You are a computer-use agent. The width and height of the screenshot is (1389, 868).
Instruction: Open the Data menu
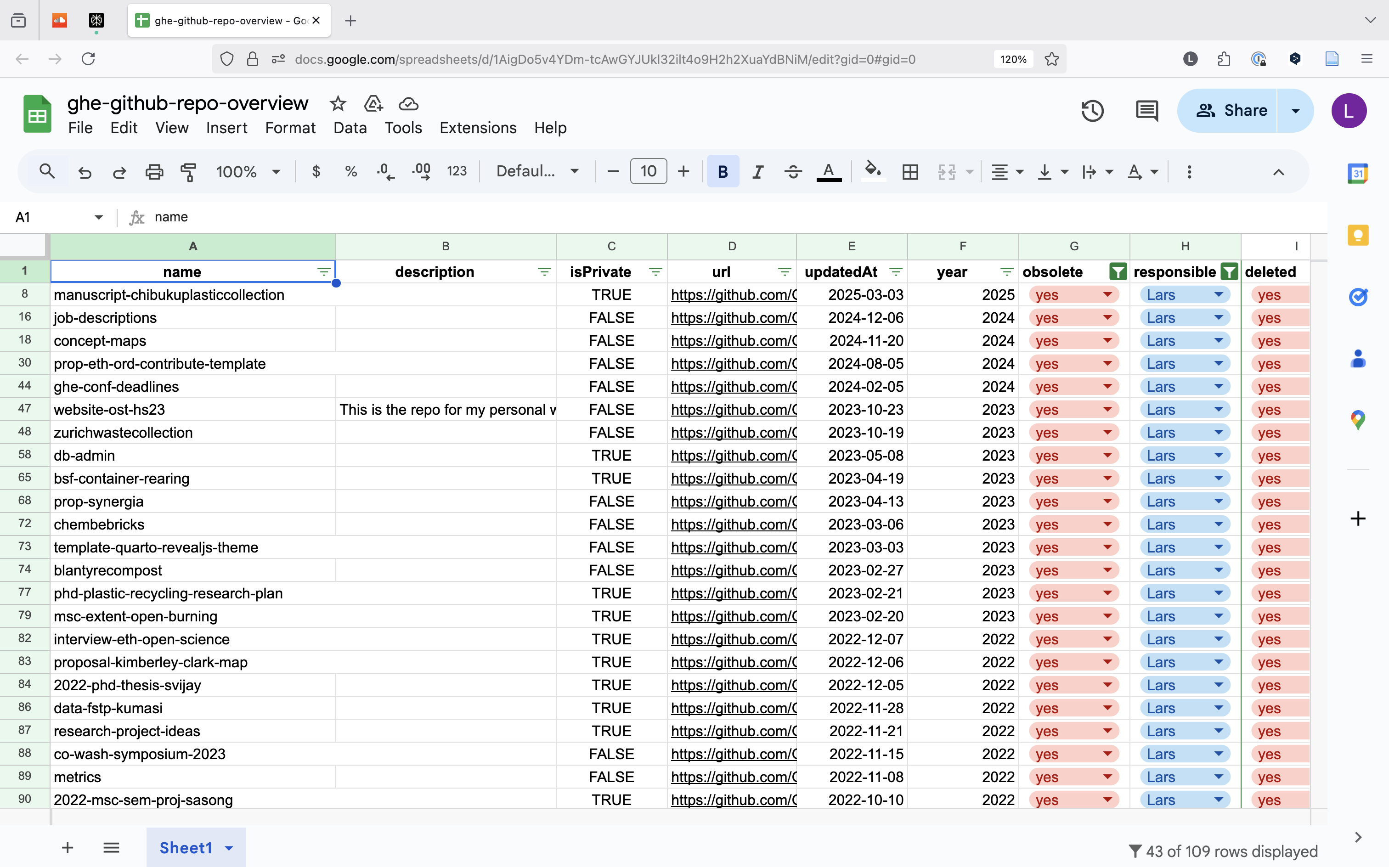(x=350, y=128)
